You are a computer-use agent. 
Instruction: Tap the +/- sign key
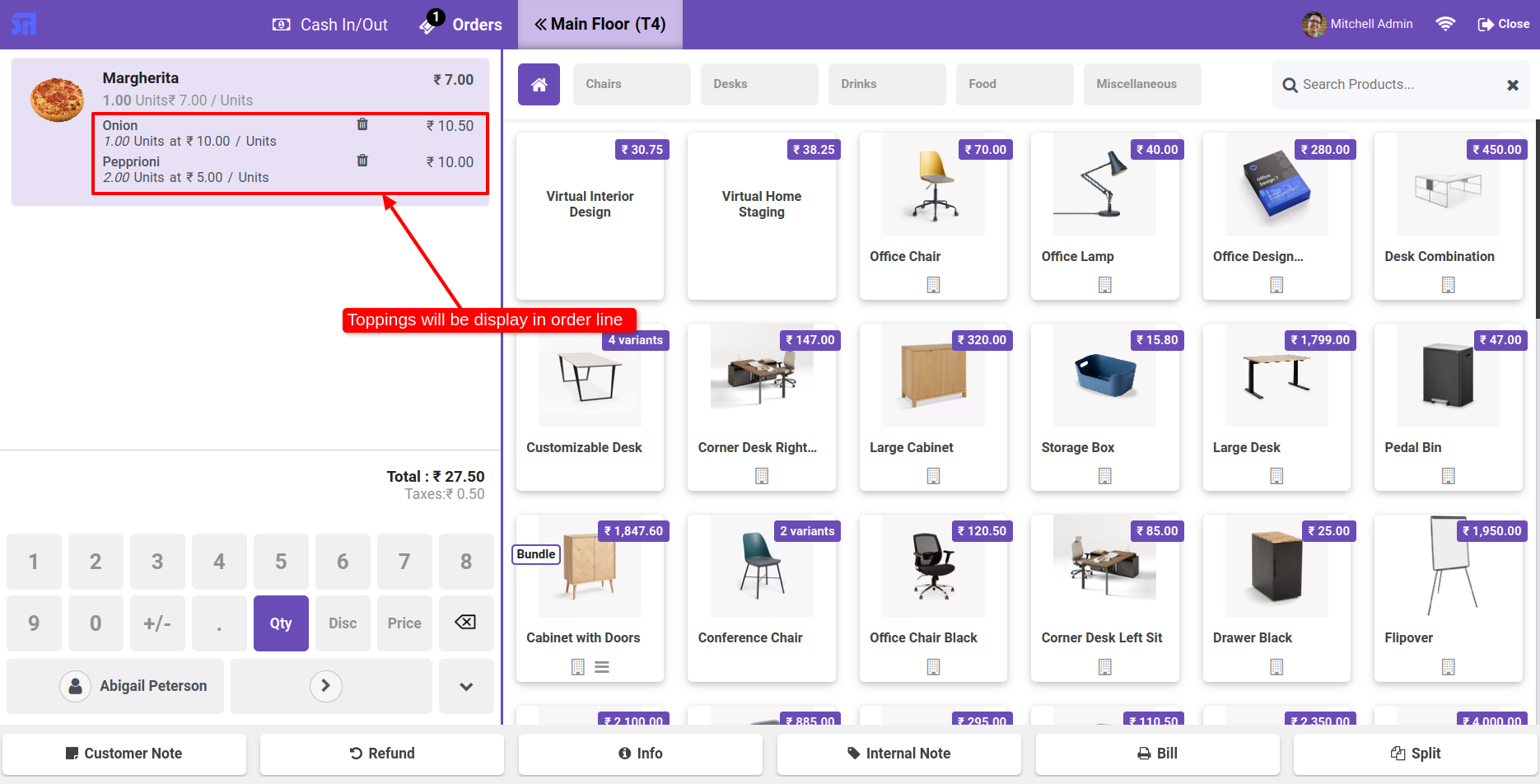click(x=157, y=623)
